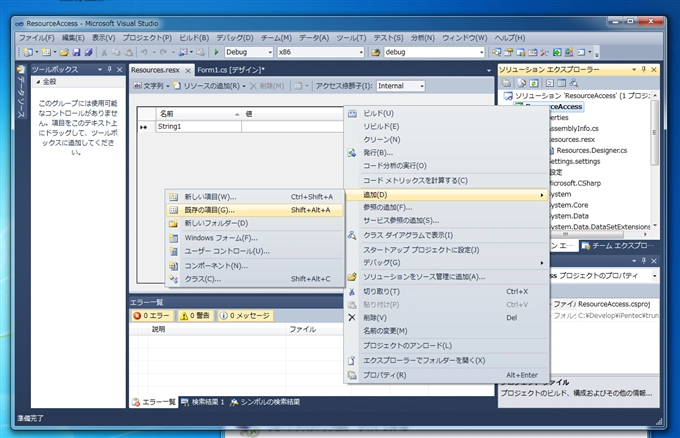680x438 pixels.
Task: Switch to Form1.cs [デザイン] tab
Action: coord(231,70)
